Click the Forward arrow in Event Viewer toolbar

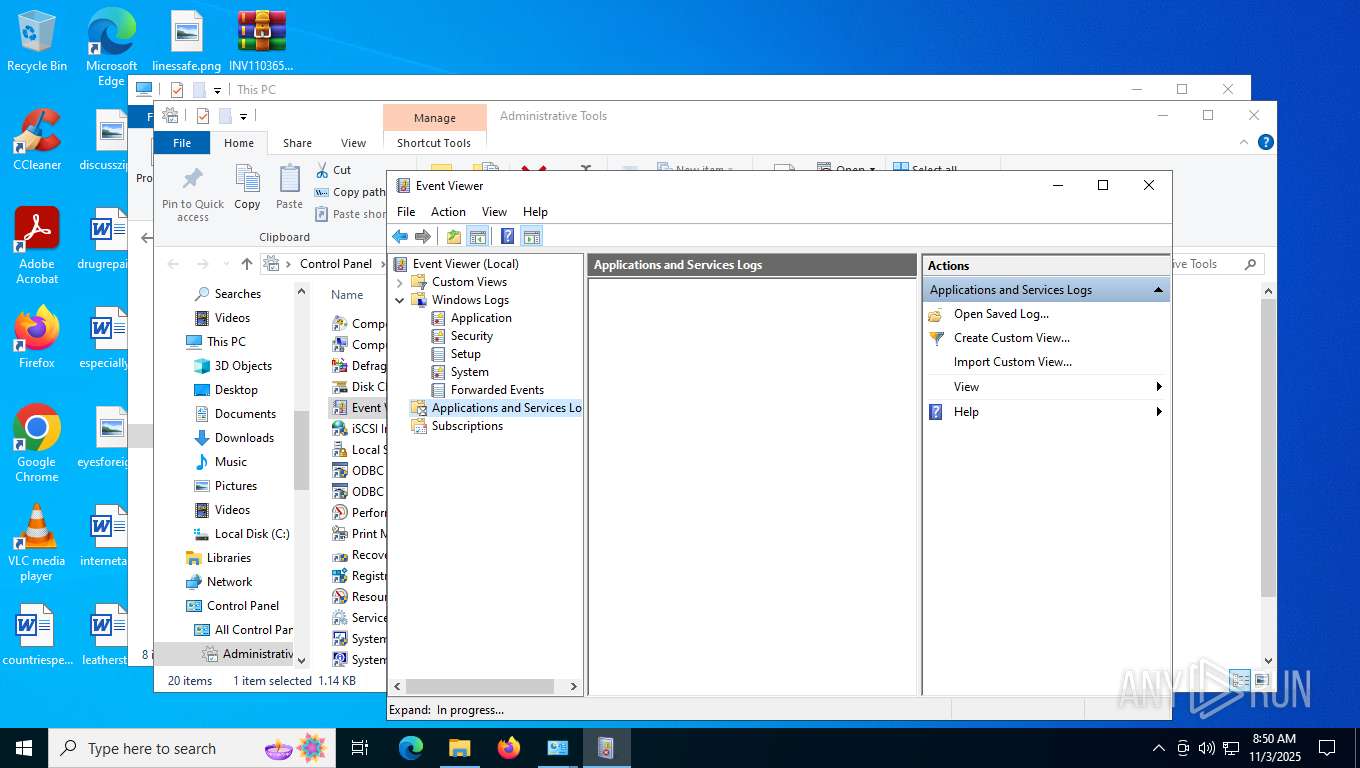point(423,237)
